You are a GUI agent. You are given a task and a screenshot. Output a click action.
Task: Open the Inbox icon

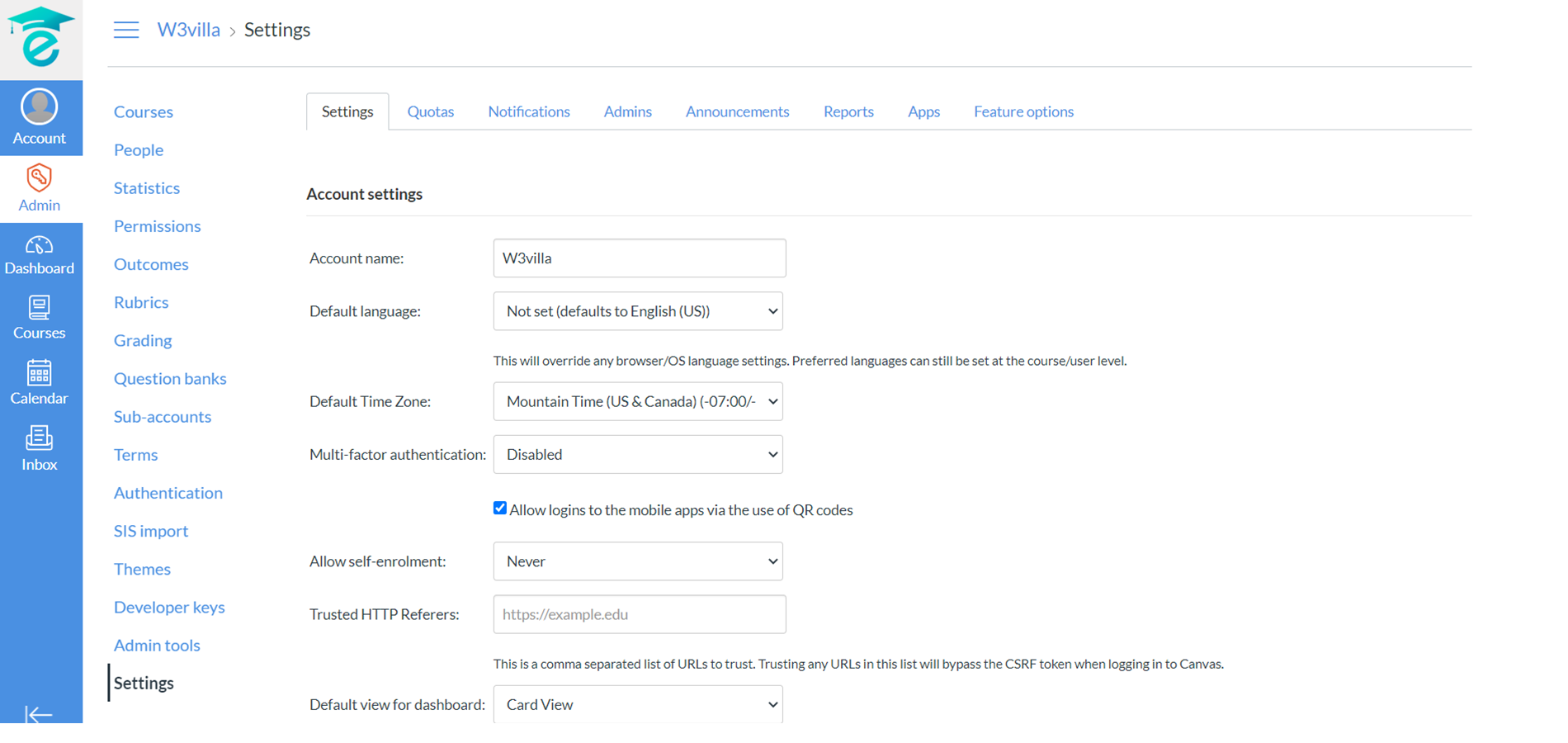40,448
